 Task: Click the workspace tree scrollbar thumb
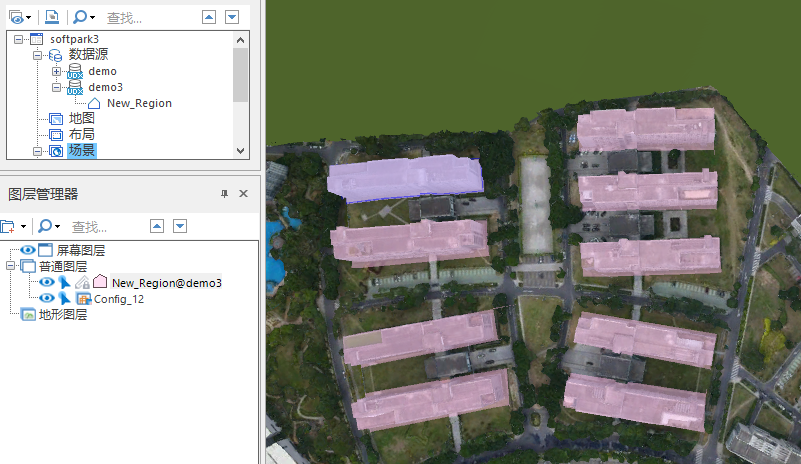[241, 75]
